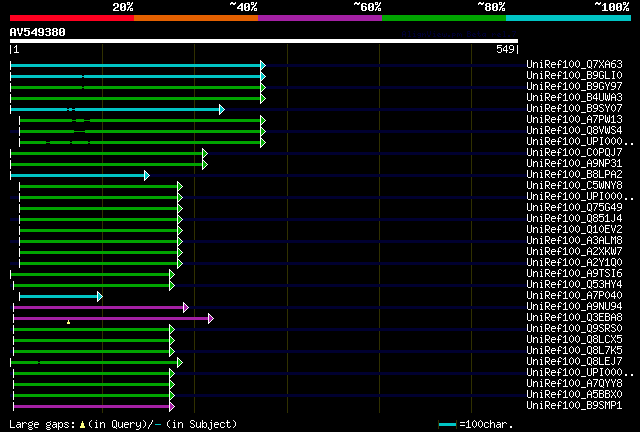Click the green alignment bar for C0PQJ7

coord(107,154)
